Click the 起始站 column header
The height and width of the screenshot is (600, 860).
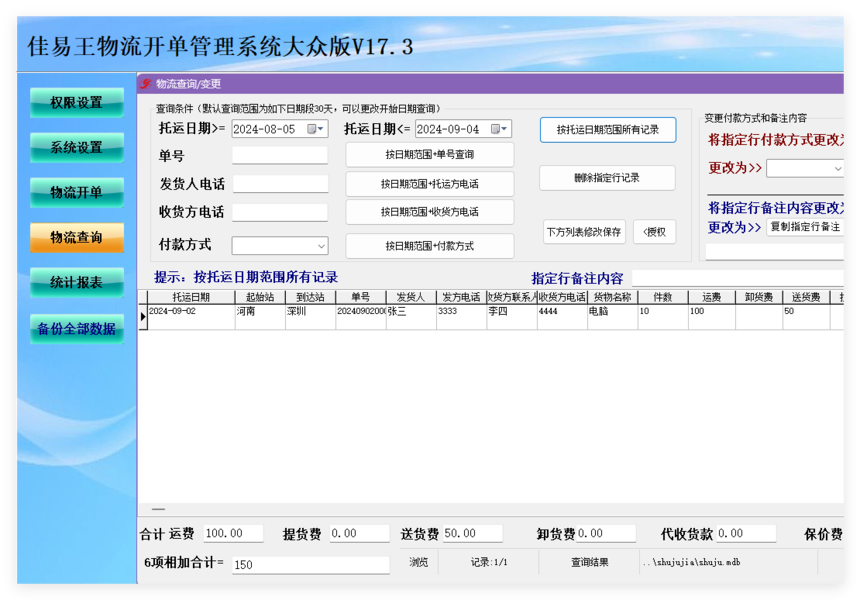(x=260, y=297)
